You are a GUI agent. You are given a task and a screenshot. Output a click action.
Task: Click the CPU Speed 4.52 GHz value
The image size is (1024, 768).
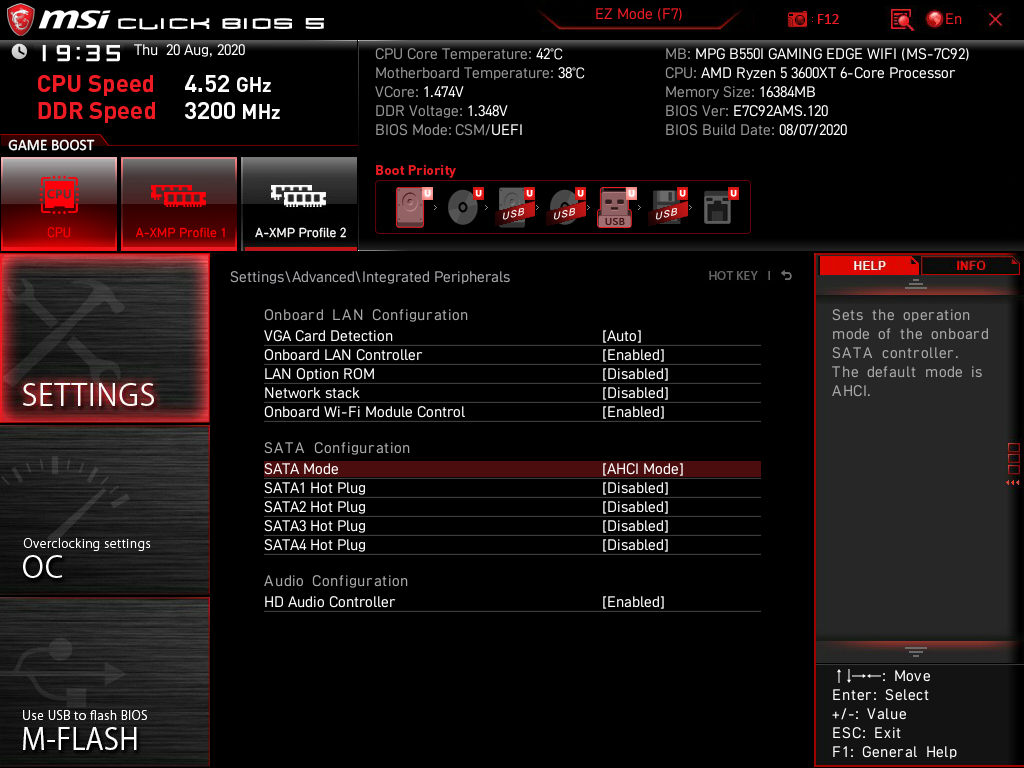tap(227, 84)
